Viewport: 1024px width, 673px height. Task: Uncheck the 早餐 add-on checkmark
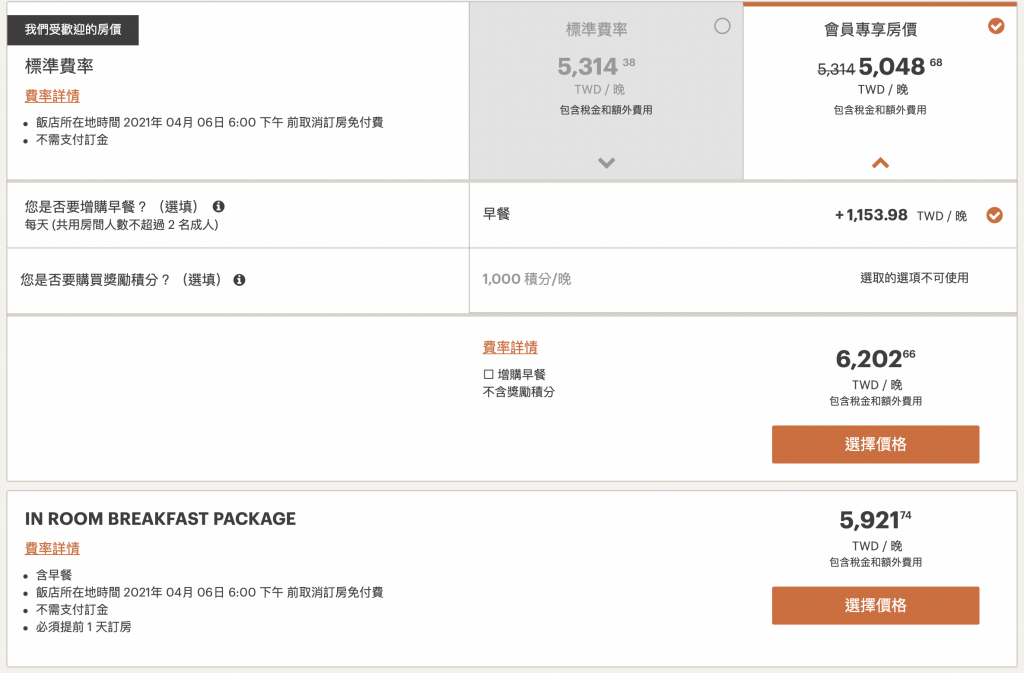[x=995, y=215]
